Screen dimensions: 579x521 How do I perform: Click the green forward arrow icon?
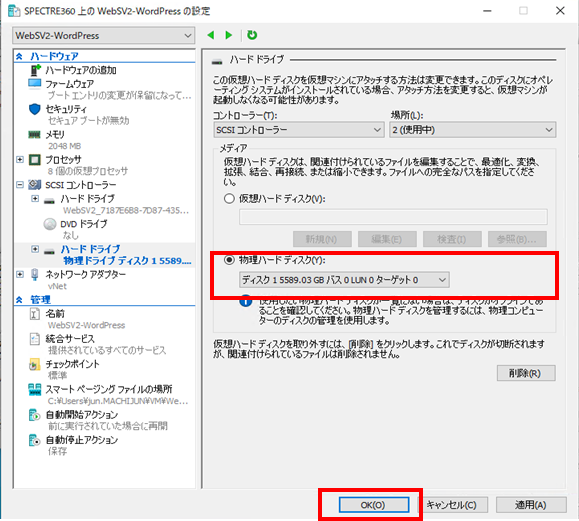[229, 35]
